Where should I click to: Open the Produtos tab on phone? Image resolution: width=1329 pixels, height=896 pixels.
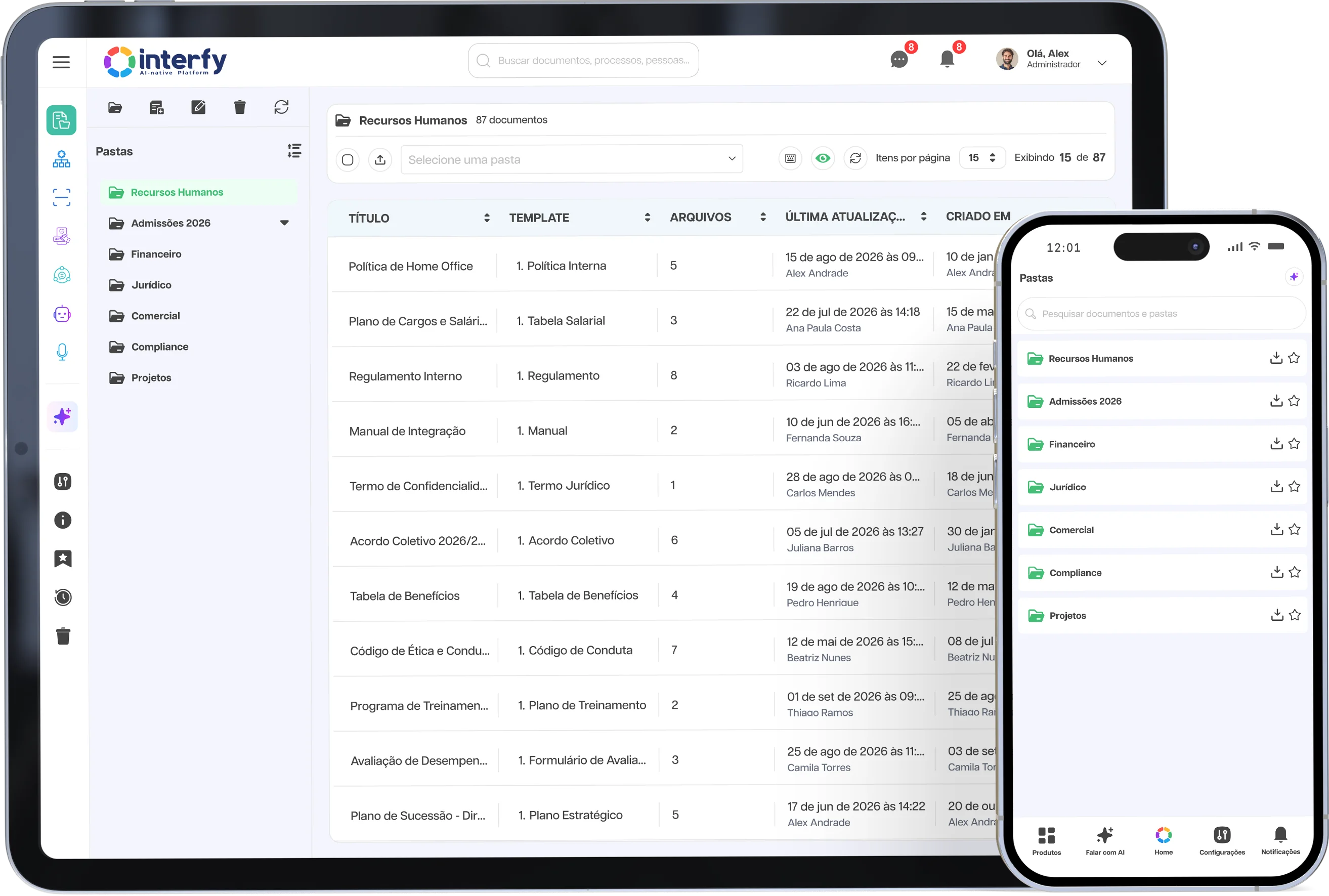pyautogui.click(x=1046, y=841)
